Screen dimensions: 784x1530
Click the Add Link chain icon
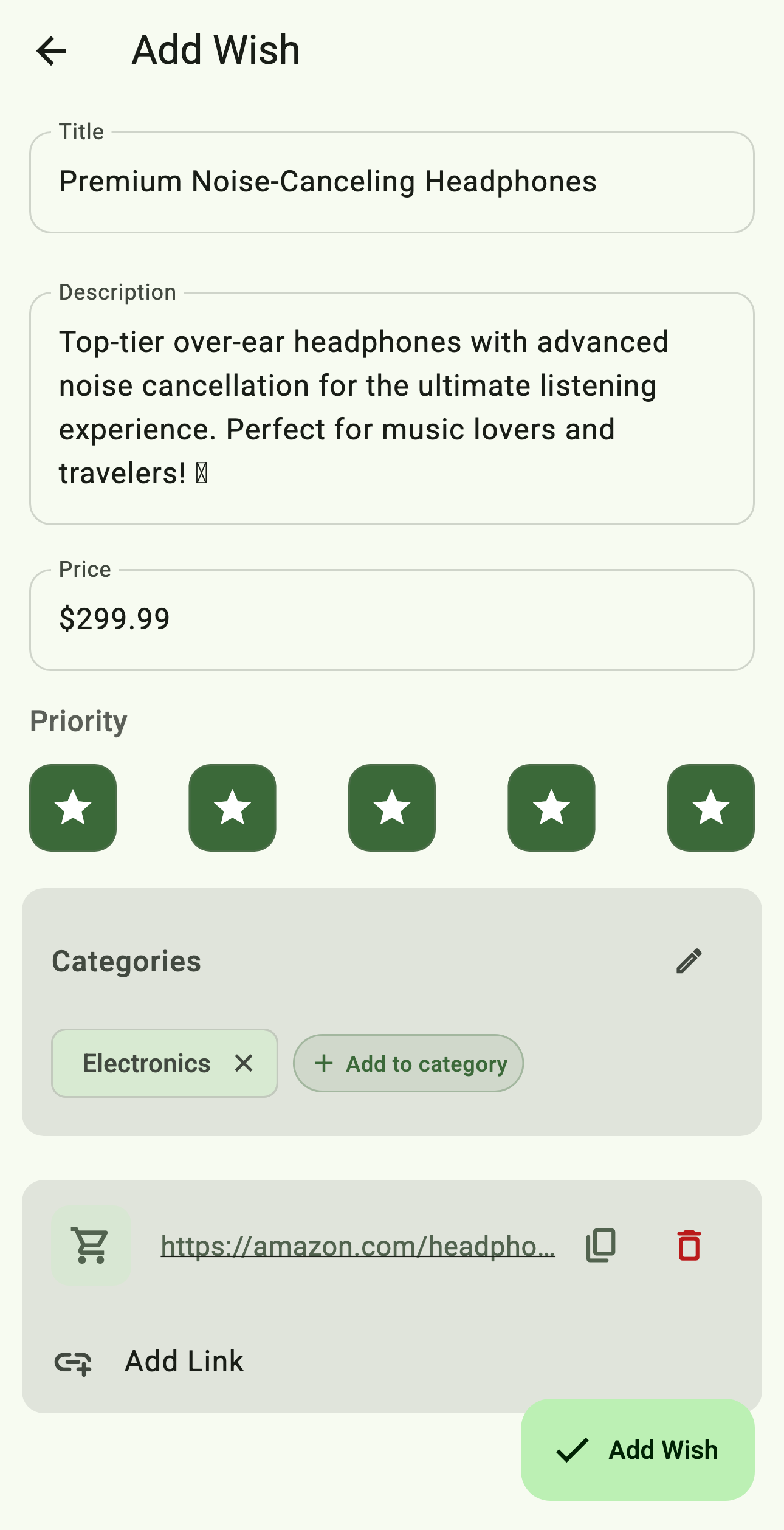point(73,1362)
